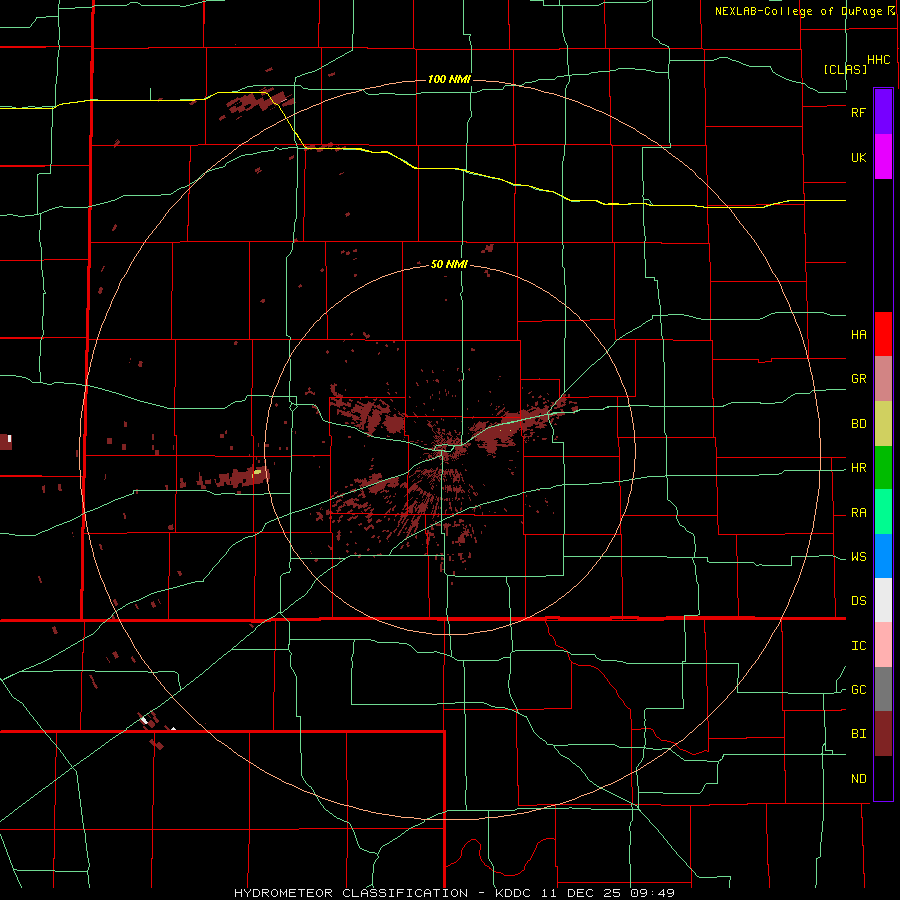
Task: Select the BD yellow legend swatch
Action: pos(883,424)
